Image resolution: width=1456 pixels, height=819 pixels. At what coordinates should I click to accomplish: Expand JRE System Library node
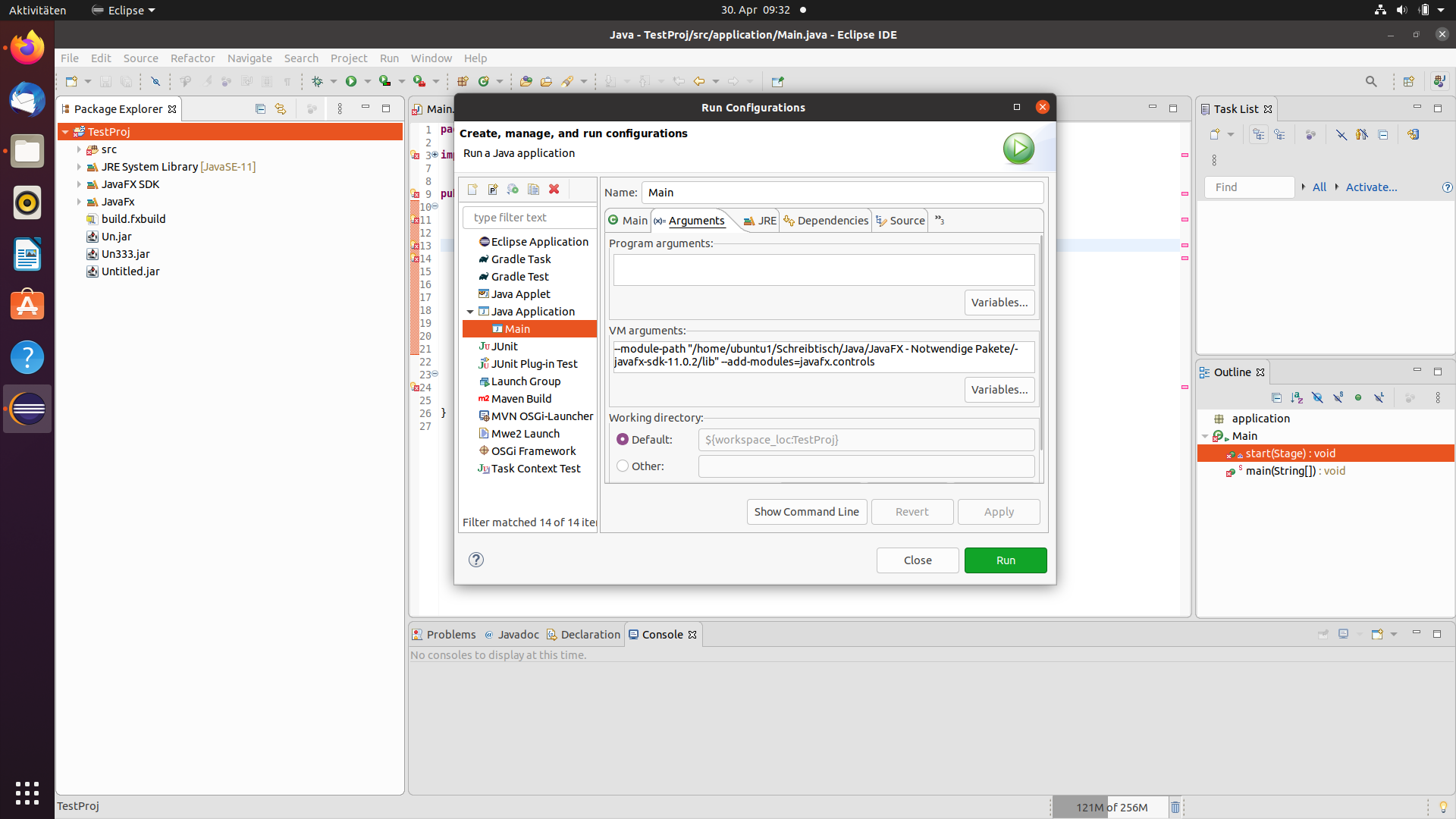pyautogui.click(x=79, y=167)
